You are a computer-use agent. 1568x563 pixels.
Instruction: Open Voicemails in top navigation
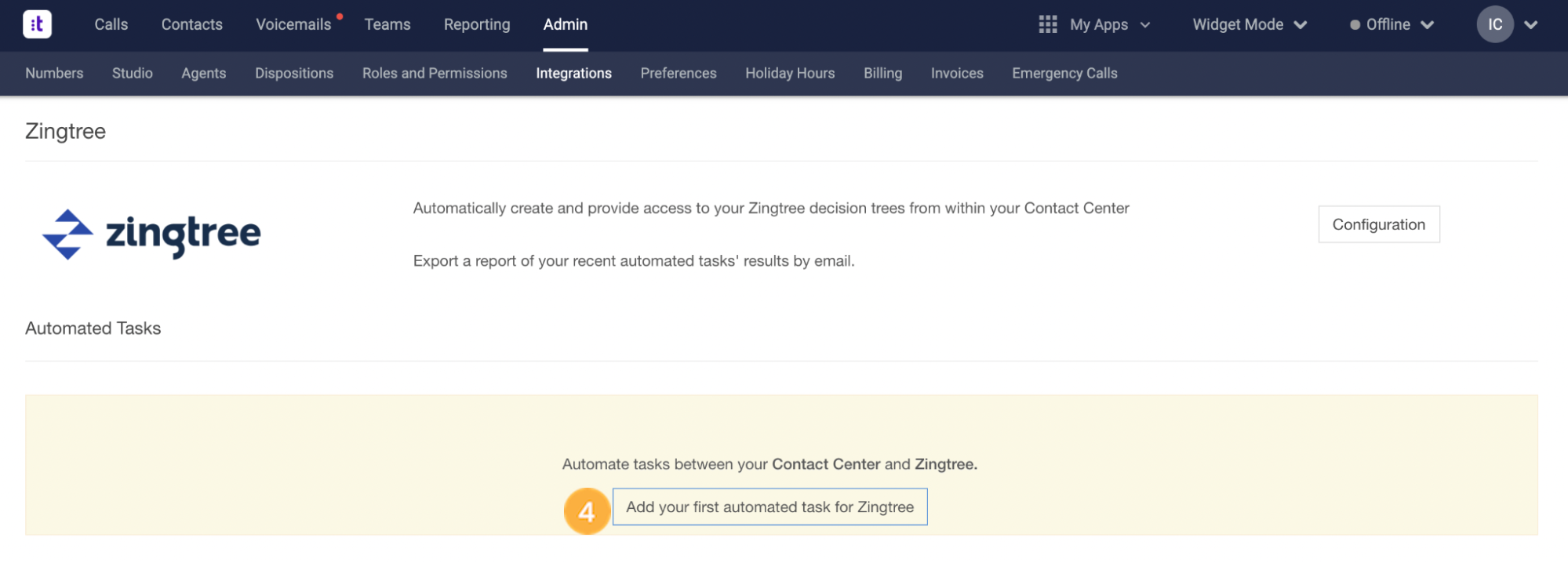tap(293, 24)
